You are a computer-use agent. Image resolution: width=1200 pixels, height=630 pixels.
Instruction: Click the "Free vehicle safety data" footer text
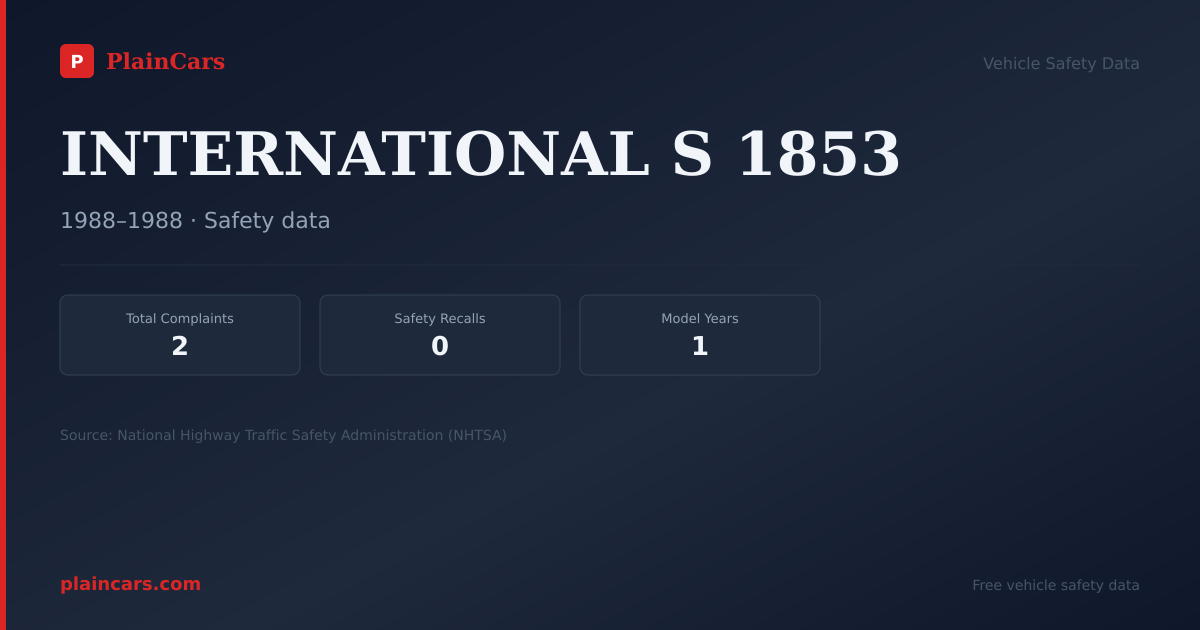click(x=1056, y=585)
